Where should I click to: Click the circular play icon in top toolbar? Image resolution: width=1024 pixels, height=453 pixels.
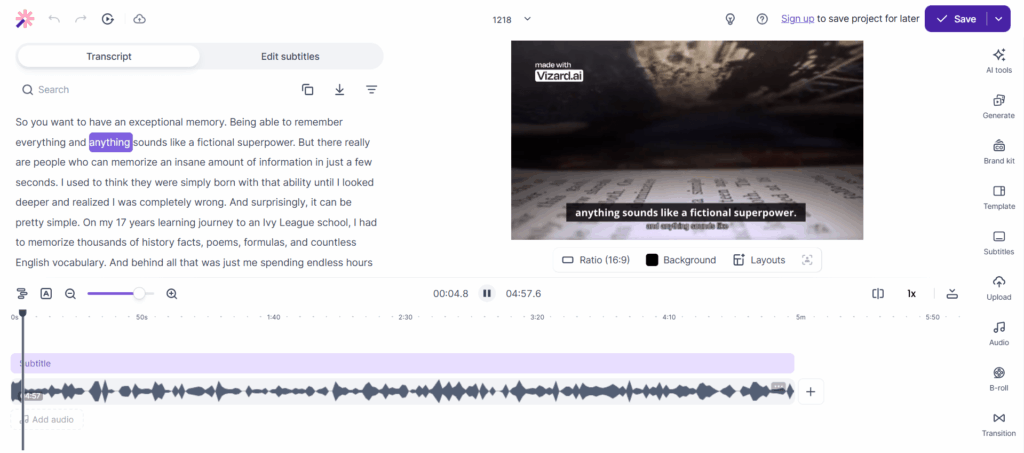(x=108, y=19)
